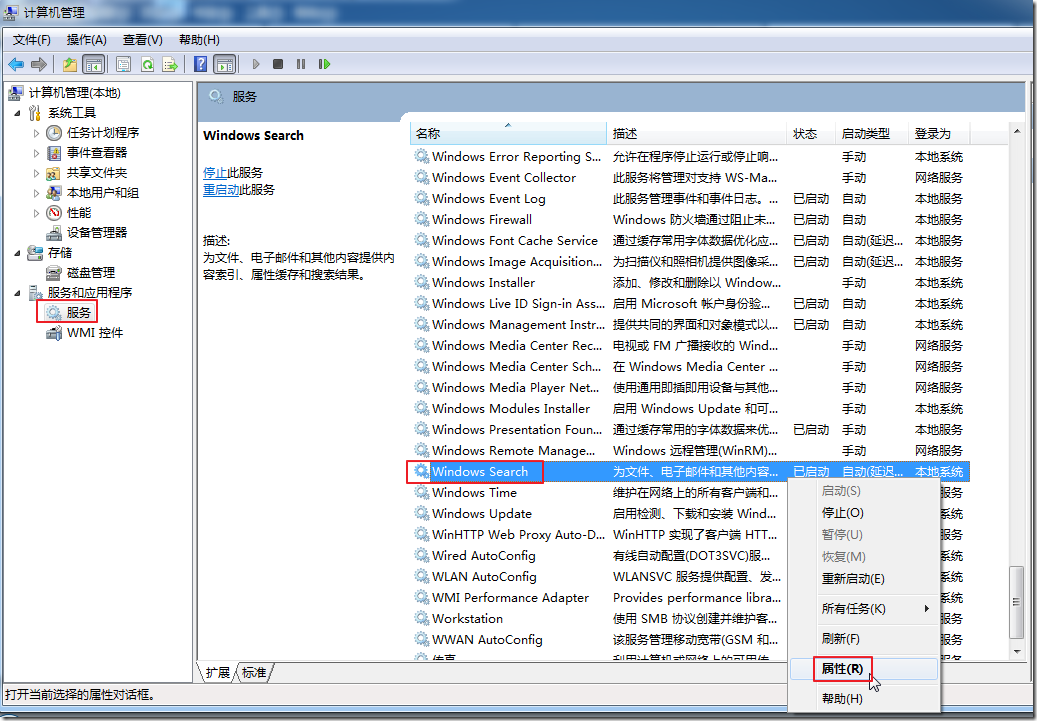Toggle the show/hide action pane icon
This screenshot has height=721, width=1037.
(225, 64)
